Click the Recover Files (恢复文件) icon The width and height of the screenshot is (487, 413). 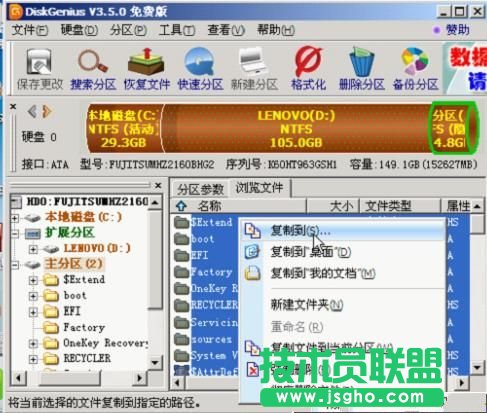pos(147,69)
